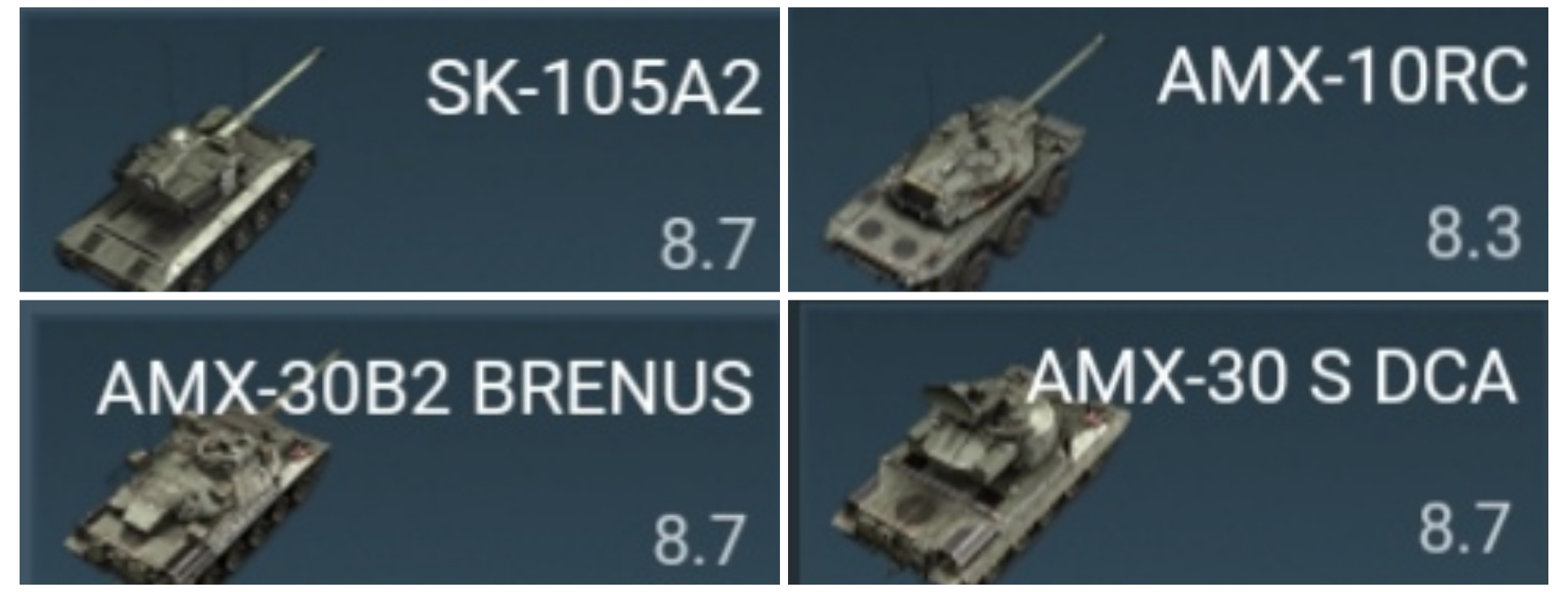Click 8.7 rating on AMX-30 S DCA
1568x592 pixels.
click(x=1464, y=528)
